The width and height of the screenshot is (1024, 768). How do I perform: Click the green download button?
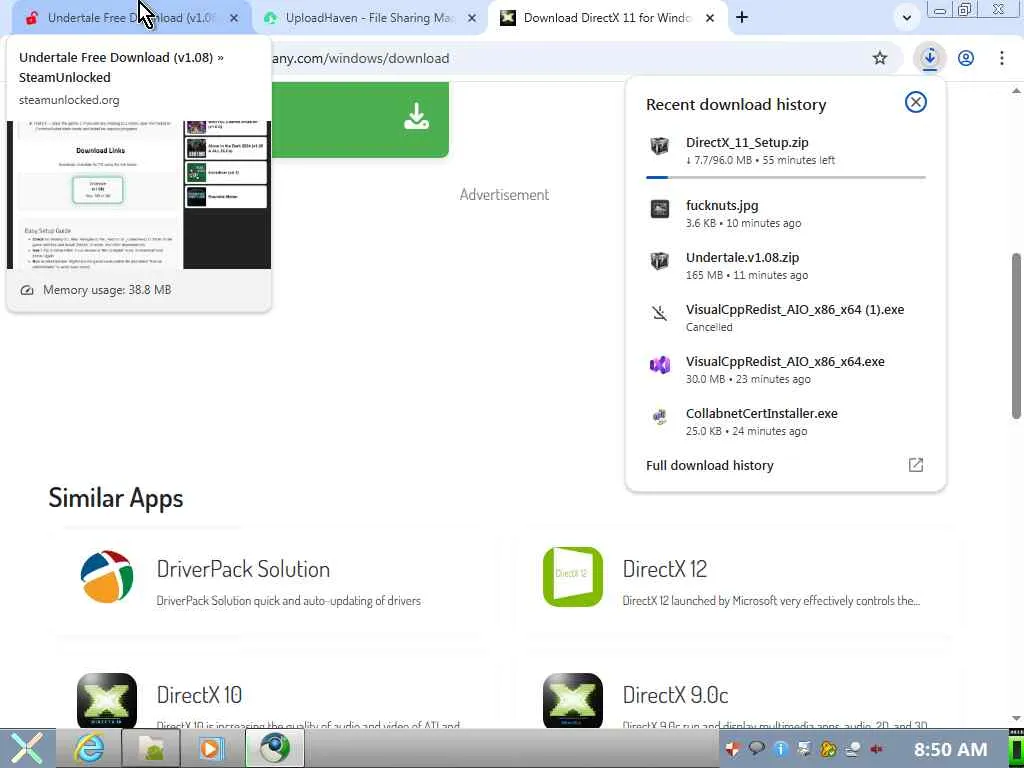360,120
